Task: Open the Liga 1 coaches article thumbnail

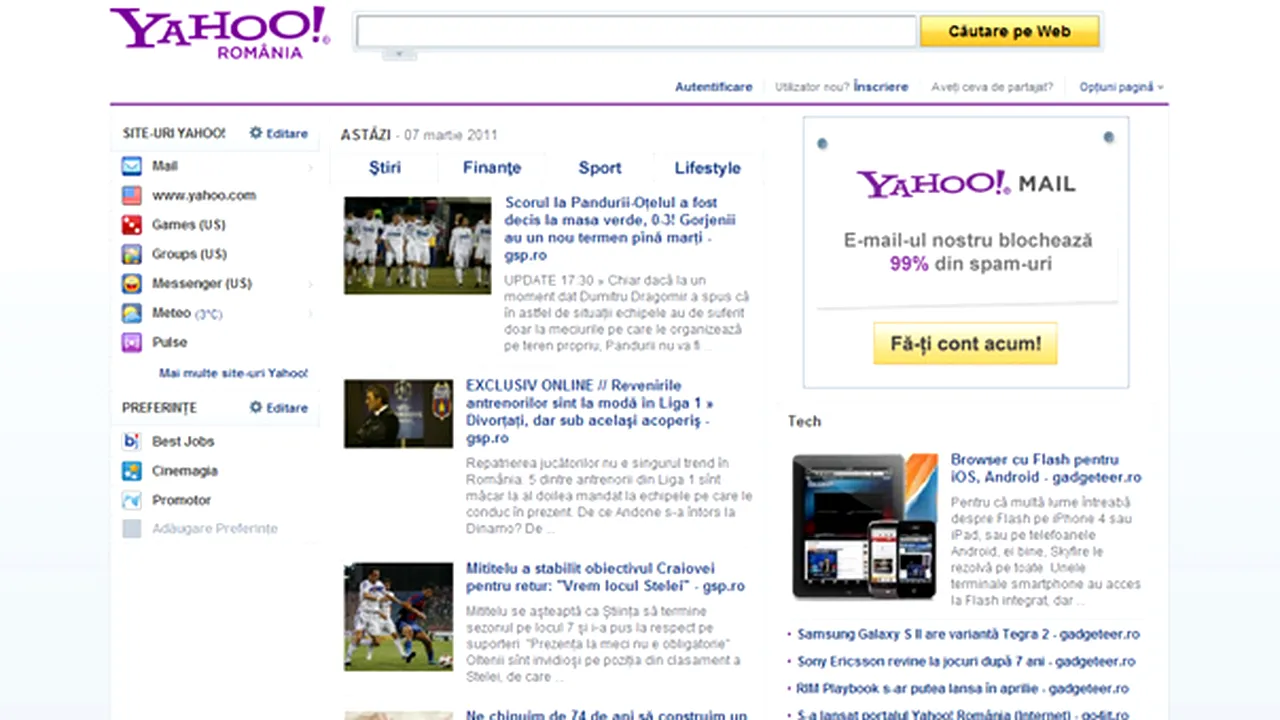Action: click(399, 414)
